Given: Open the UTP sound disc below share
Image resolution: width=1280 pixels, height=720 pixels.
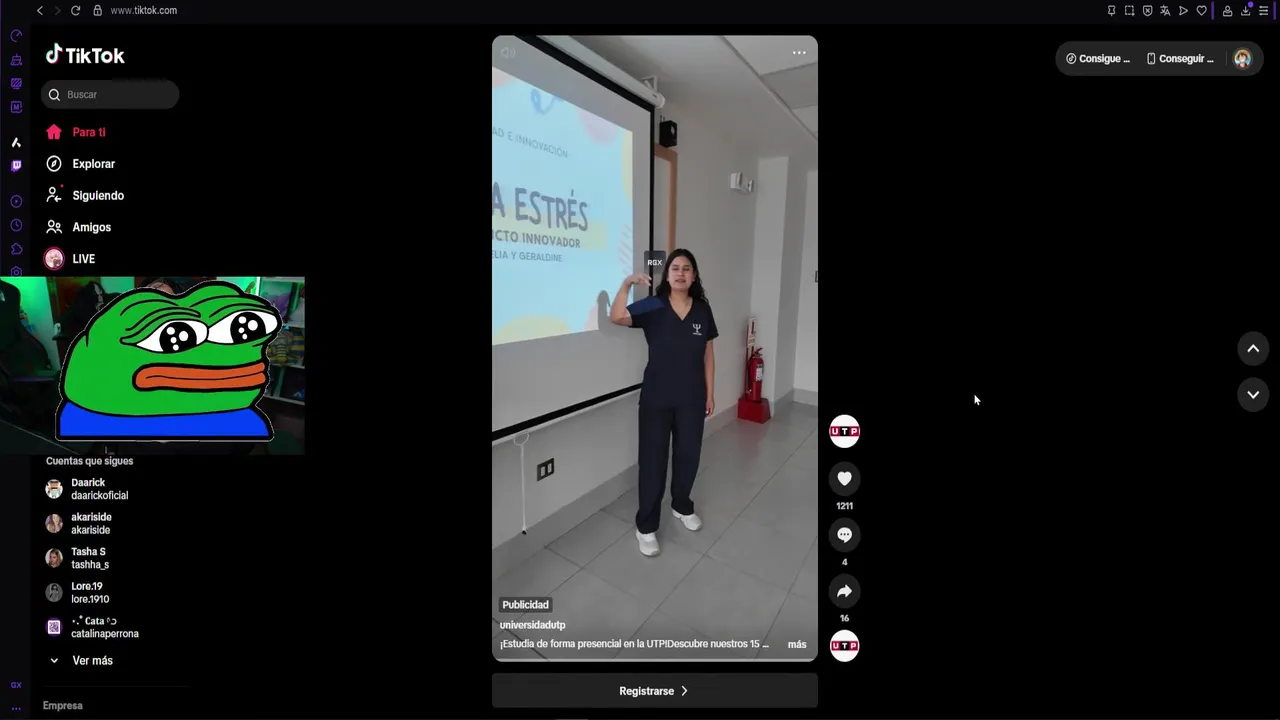Looking at the screenshot, I should [844, 646].
